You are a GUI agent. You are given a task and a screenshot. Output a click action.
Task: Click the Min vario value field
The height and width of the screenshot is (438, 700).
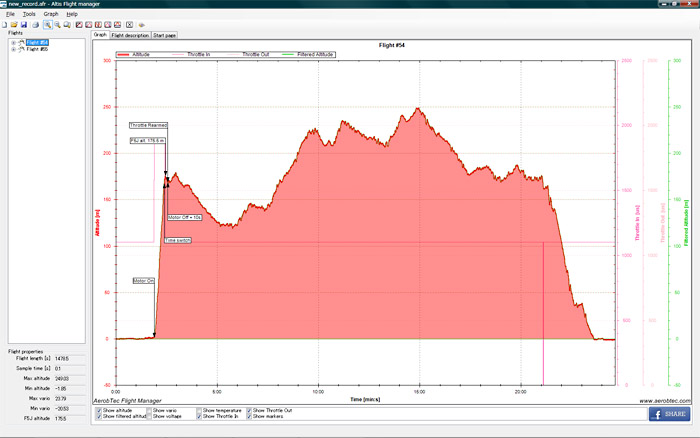pos(69,409)
